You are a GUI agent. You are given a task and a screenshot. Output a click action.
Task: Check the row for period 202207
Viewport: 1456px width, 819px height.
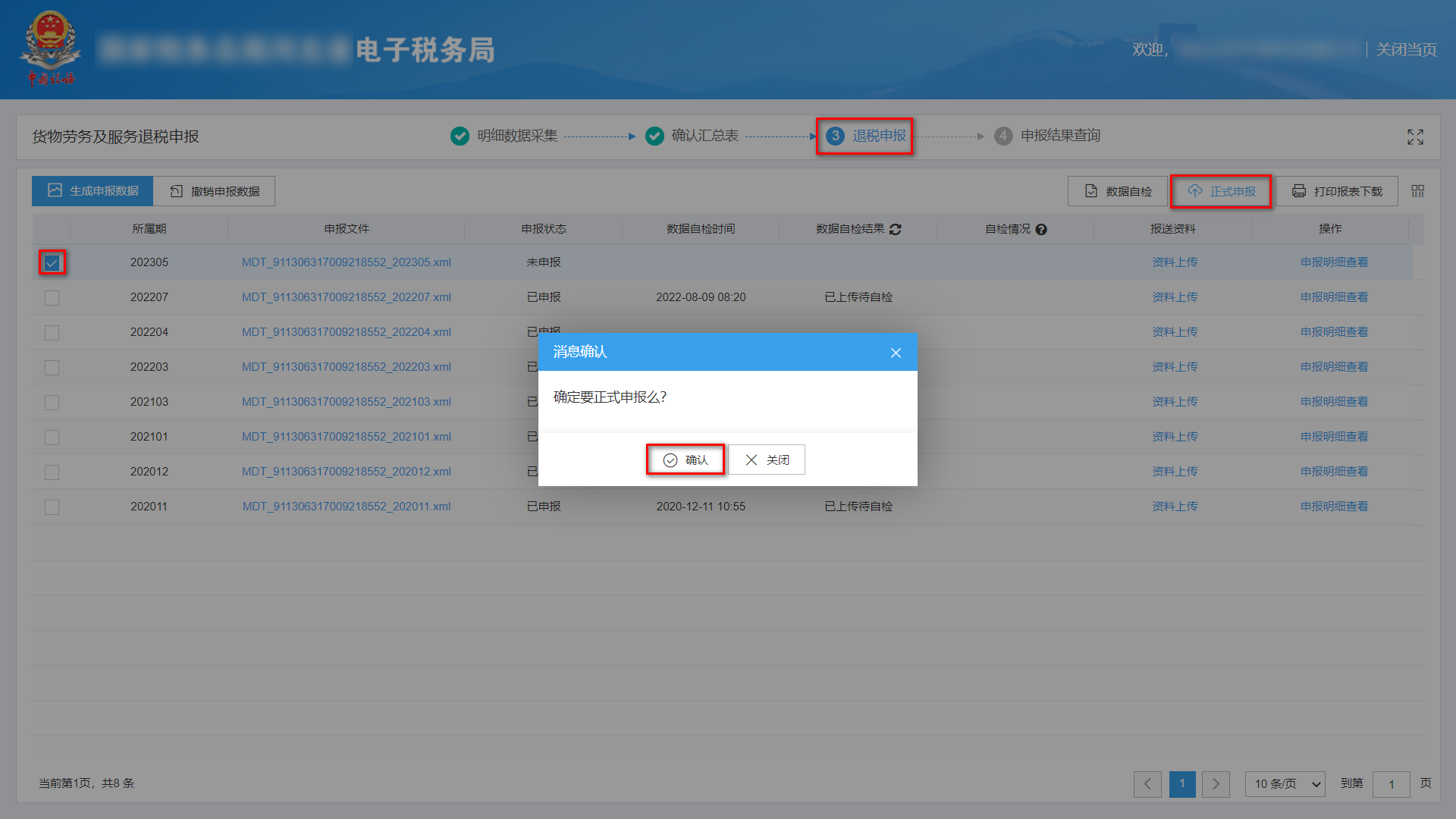point(52,297)
